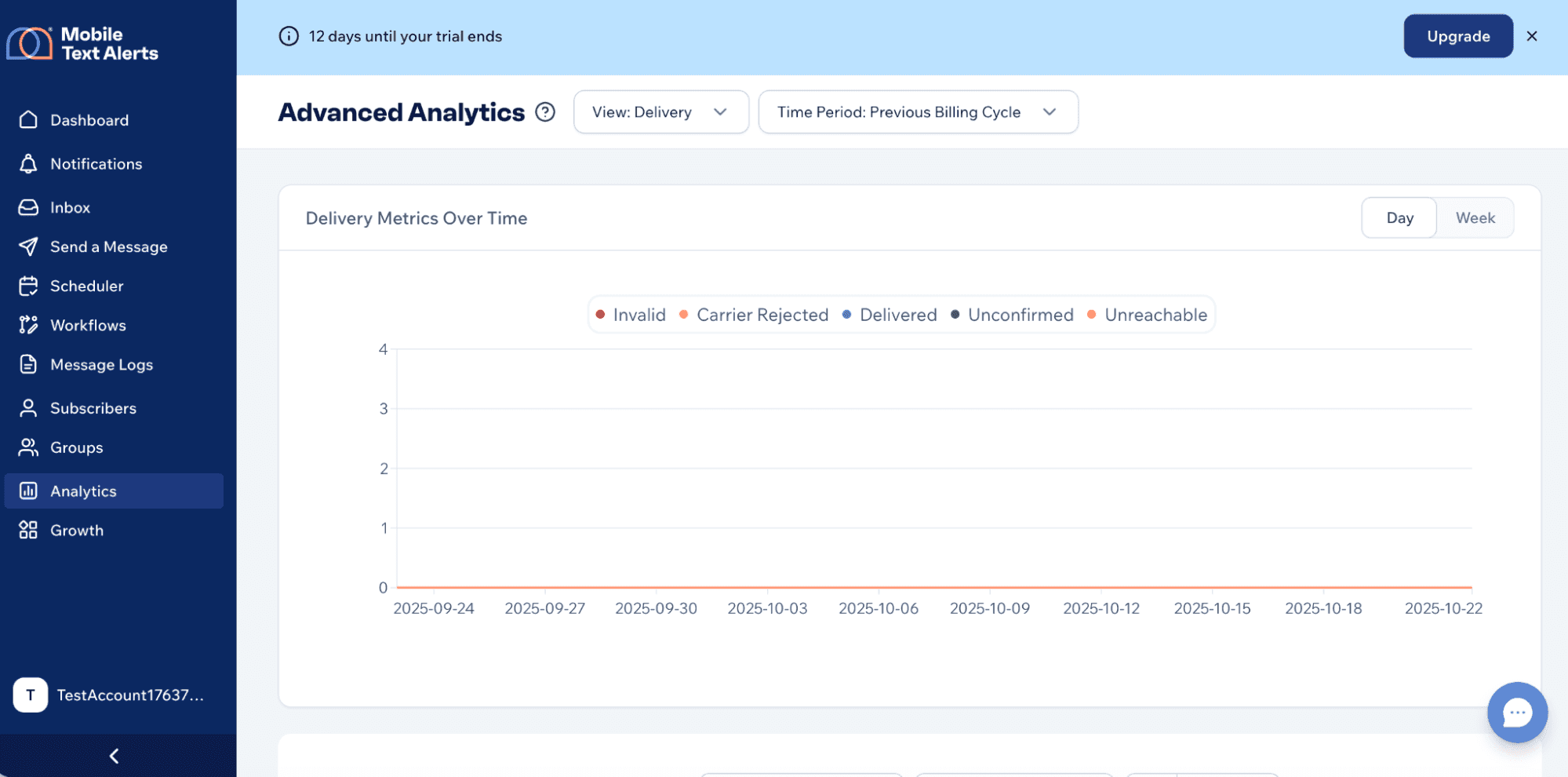Open the Dashboard from the sidebar
This screenshot has width=1568, height=777.
[89, 120]
